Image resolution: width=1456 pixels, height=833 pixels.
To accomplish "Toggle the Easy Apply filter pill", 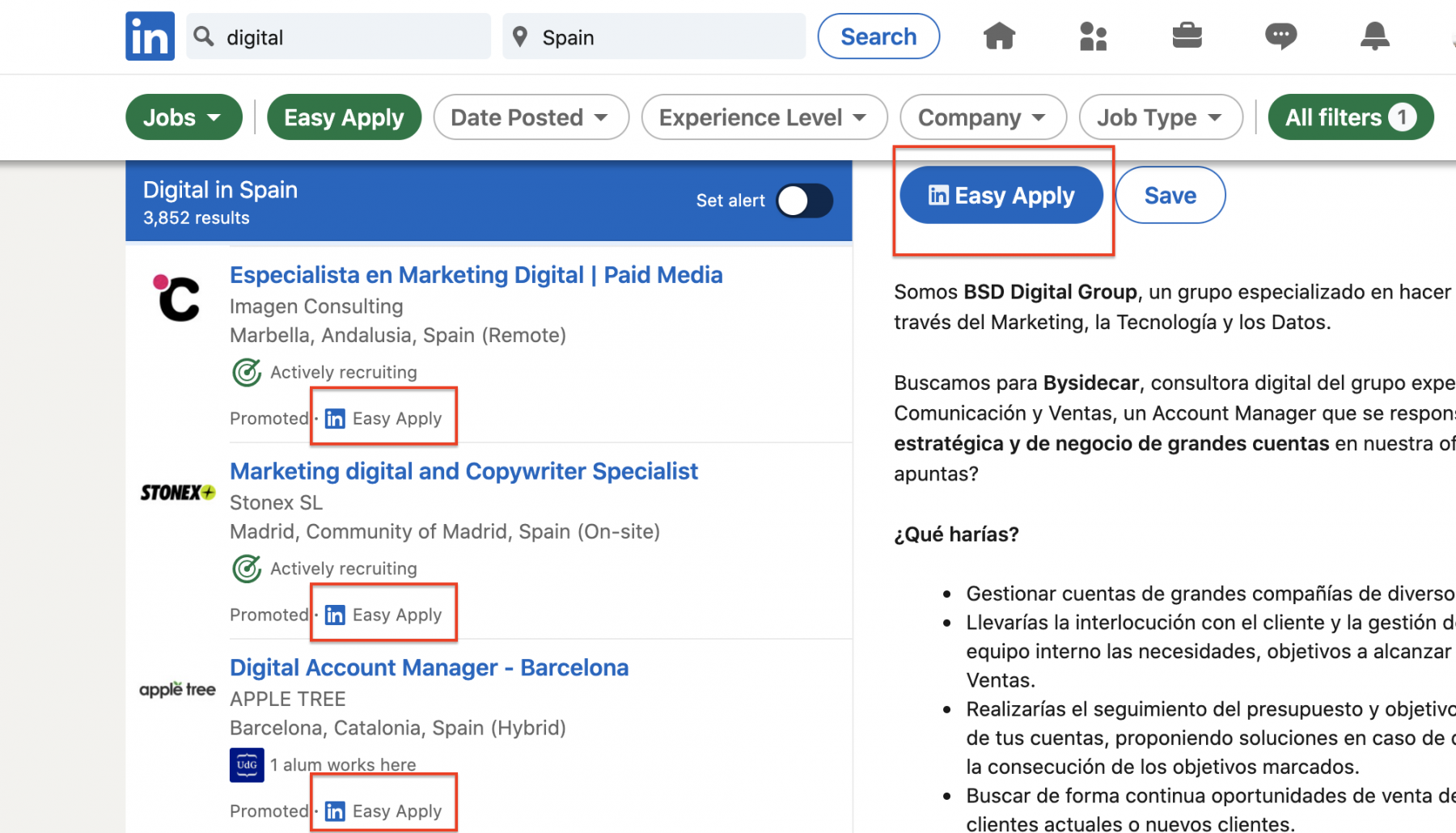I will 344,117.
